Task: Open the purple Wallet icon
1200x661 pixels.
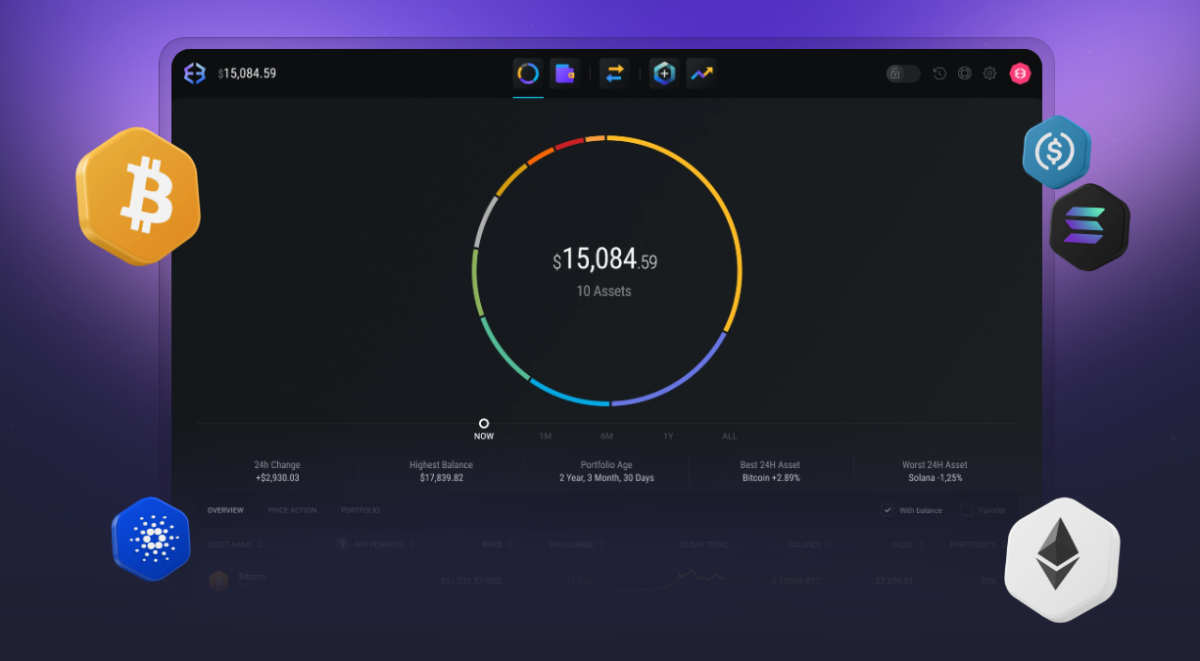Action: coord(566,73)
